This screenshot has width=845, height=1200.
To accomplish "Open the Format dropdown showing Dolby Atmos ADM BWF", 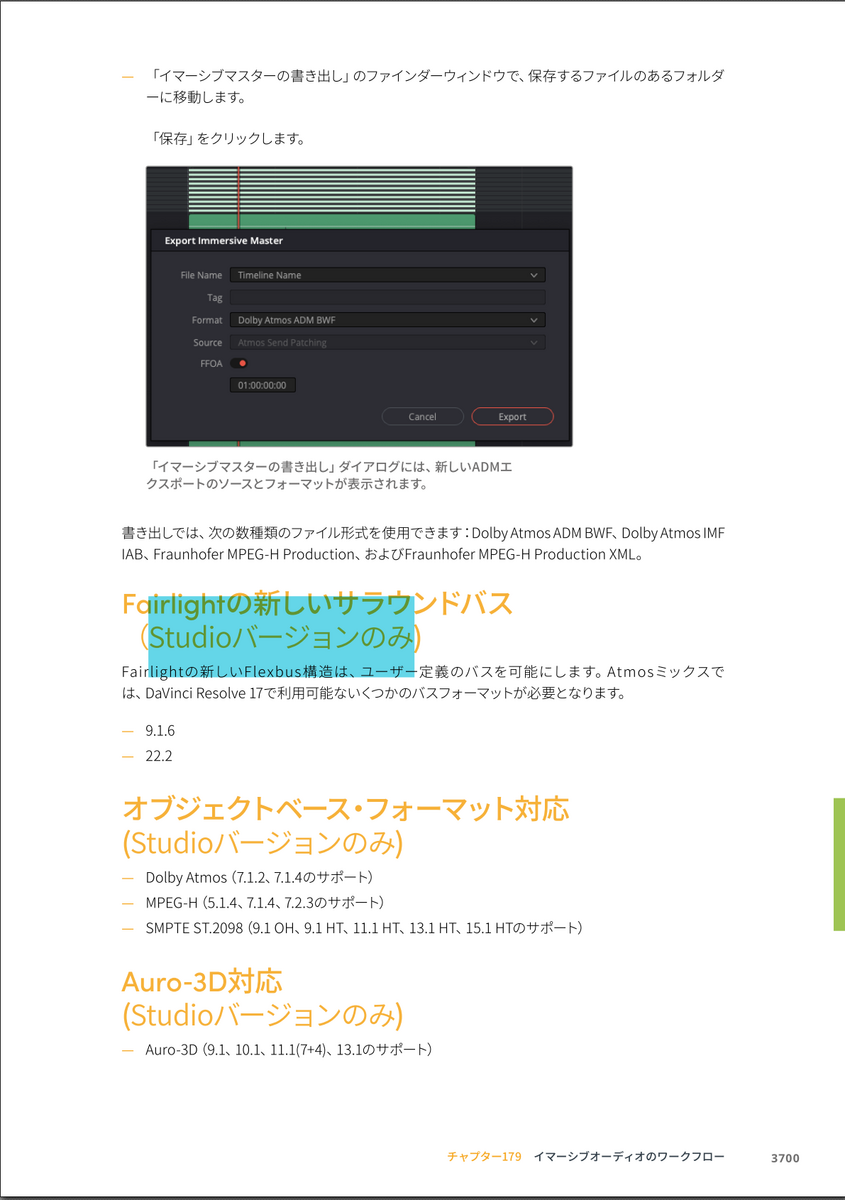I will [387, 320].
